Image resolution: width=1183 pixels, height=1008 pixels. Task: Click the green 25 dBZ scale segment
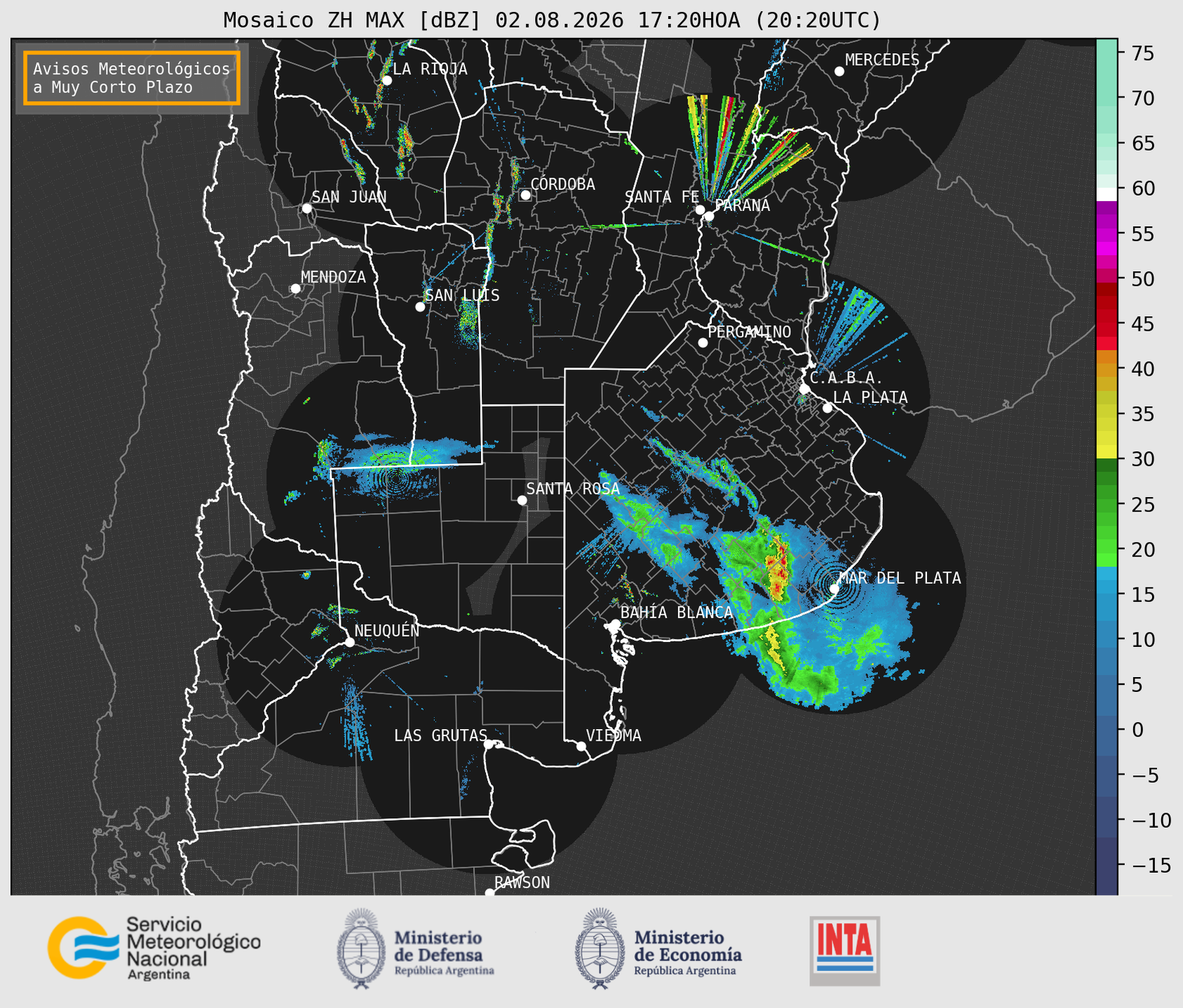pyautogui.click(x=1107, y=505)
